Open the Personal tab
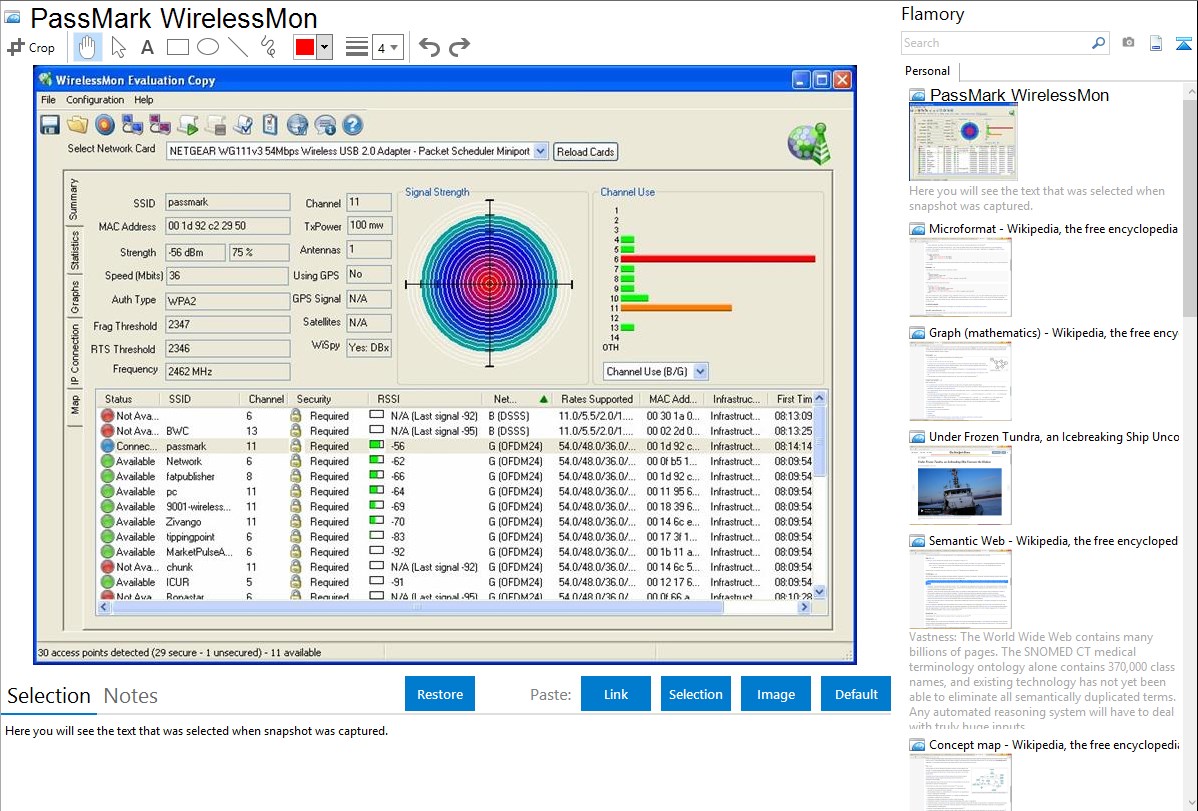 click(x=928, y=71)
